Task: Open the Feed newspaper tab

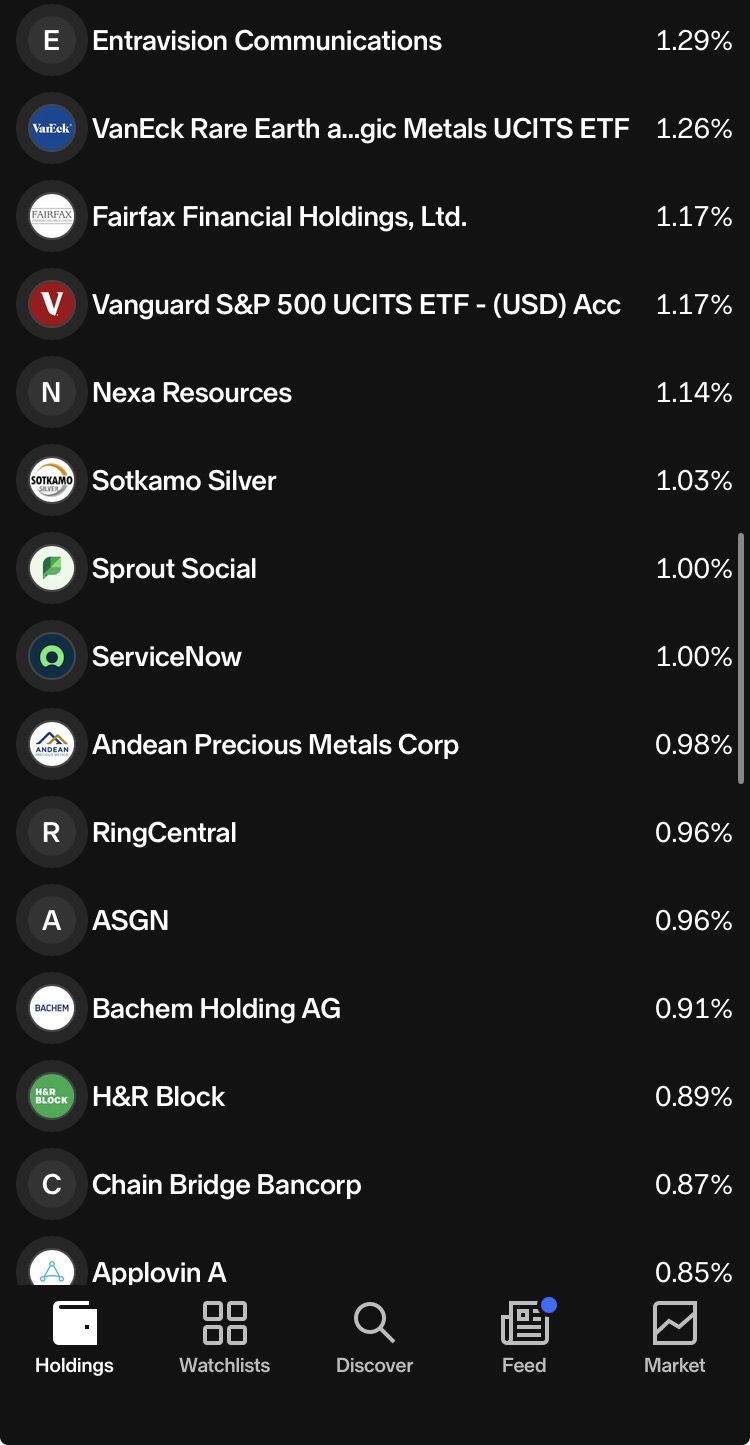Action: 525,1338
